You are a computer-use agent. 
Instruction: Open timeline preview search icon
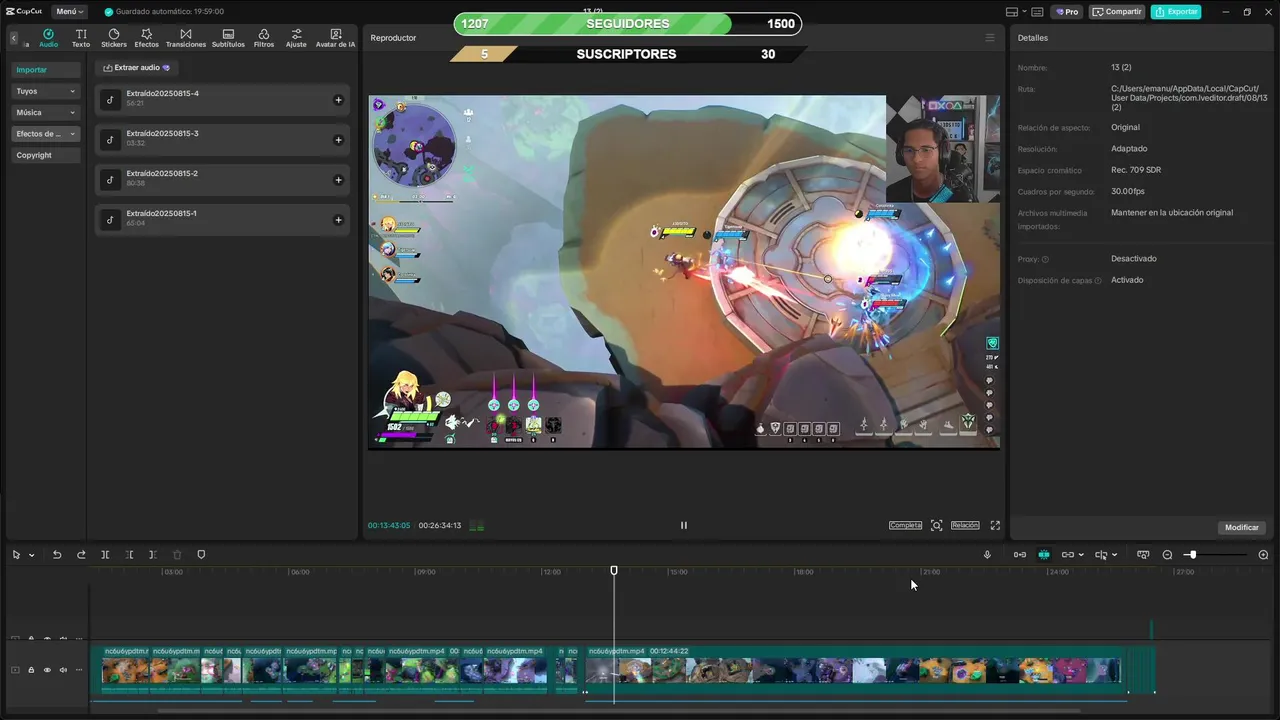pos(1143,555)
